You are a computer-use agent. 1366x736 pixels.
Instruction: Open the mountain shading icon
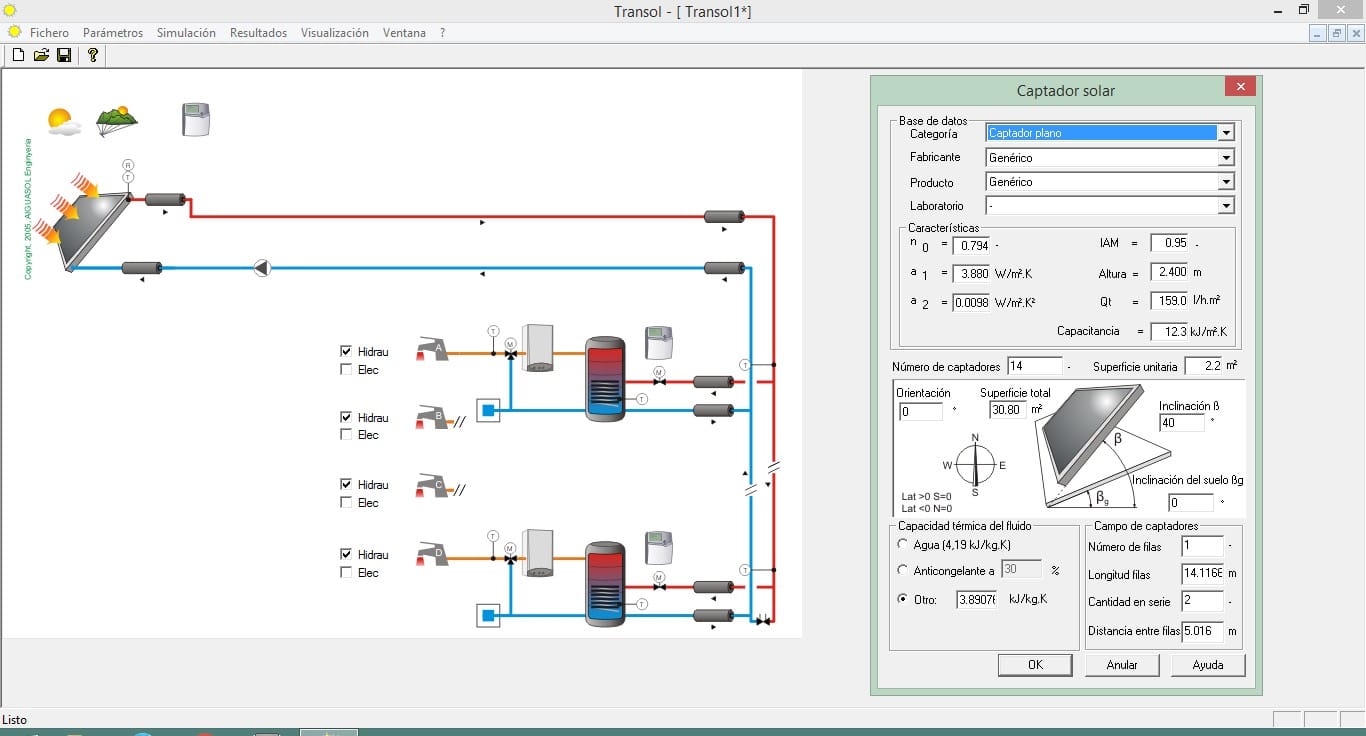pos(117,120)
